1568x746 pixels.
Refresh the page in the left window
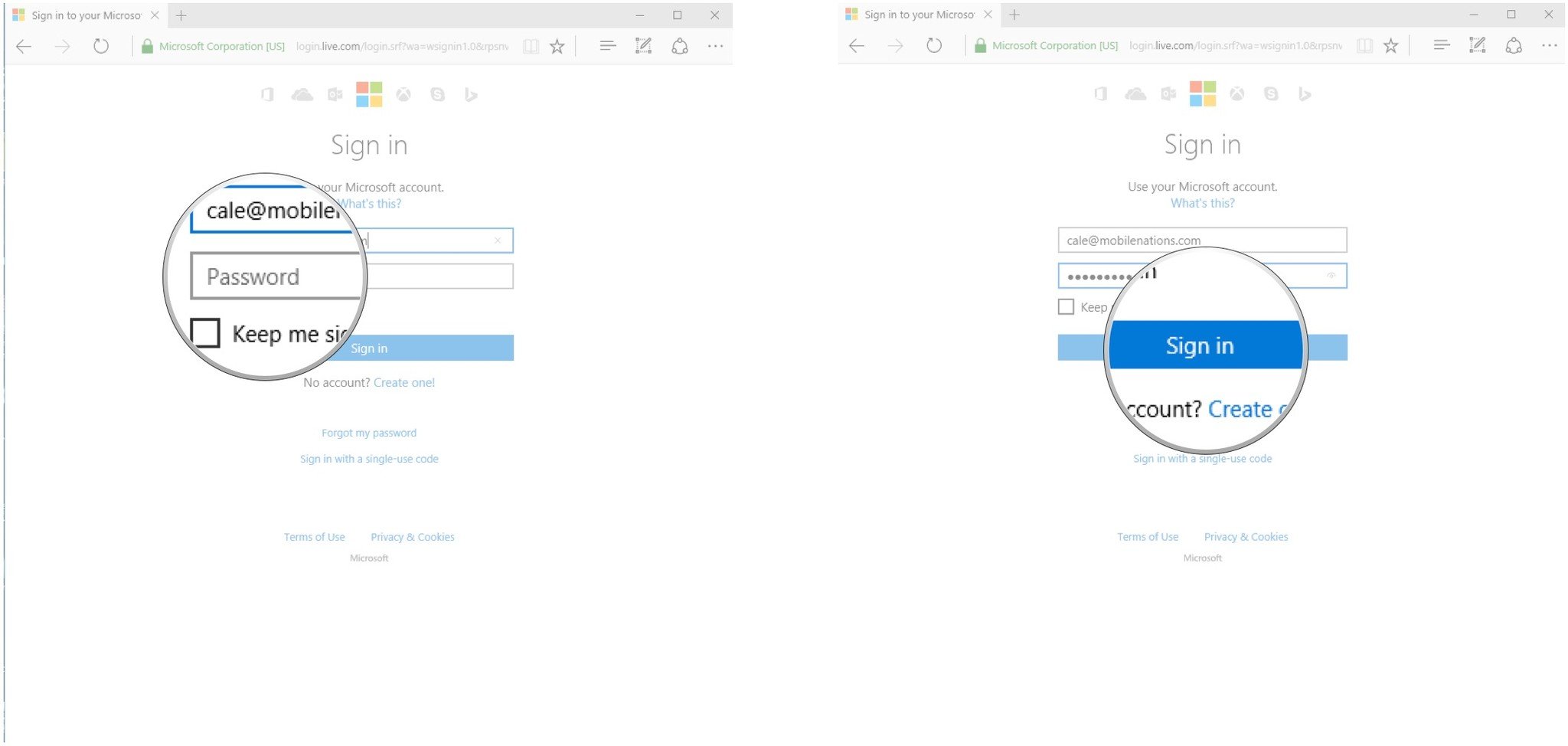(x=101, y=47)
